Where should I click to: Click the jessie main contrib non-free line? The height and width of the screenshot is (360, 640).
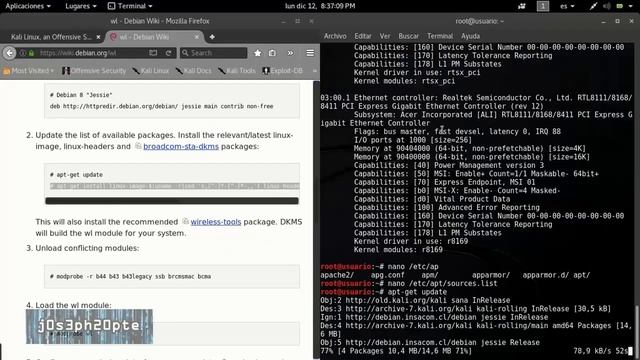tap(161, 106)
